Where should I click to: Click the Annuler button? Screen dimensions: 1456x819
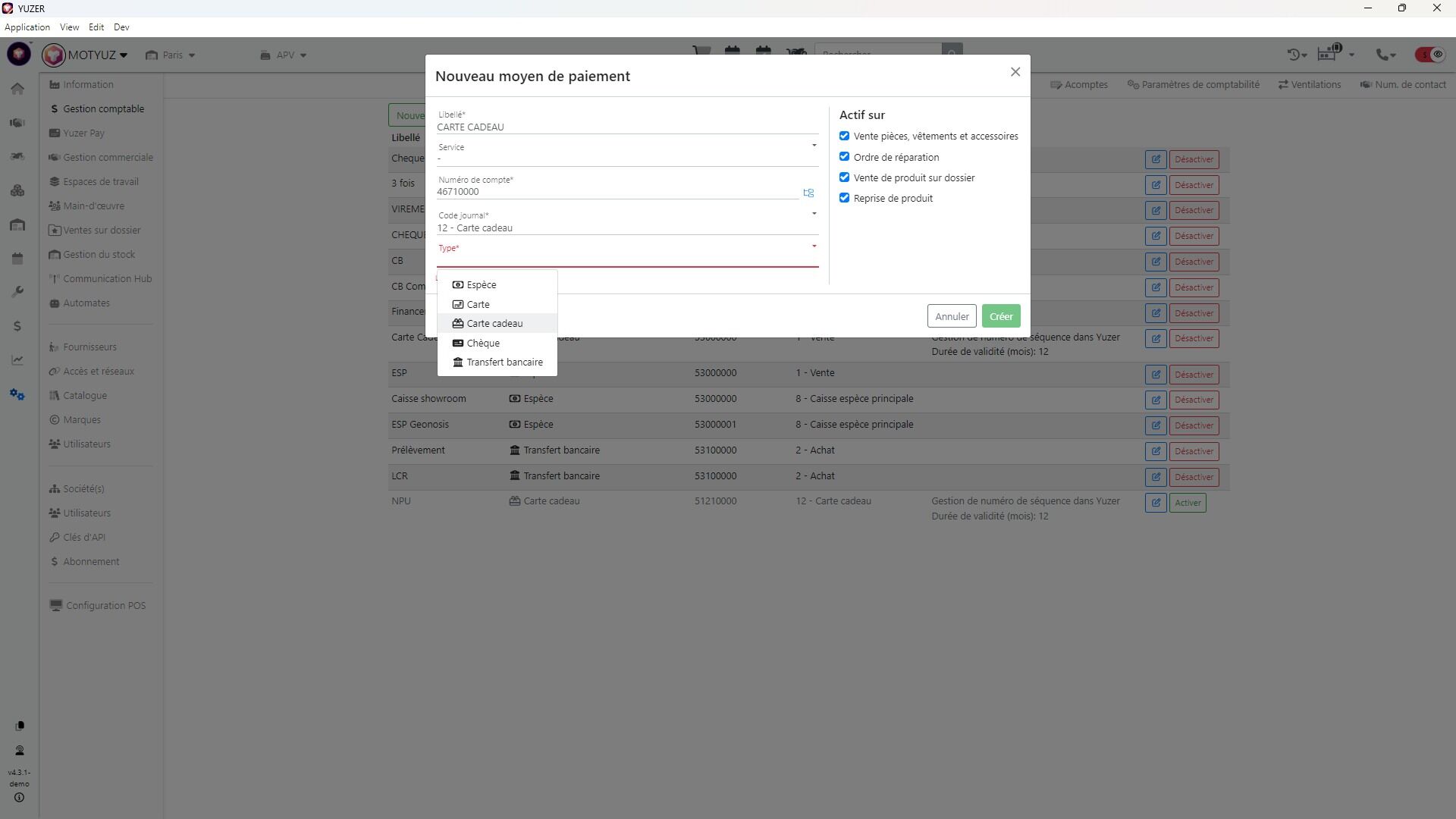tap(951, 316)
